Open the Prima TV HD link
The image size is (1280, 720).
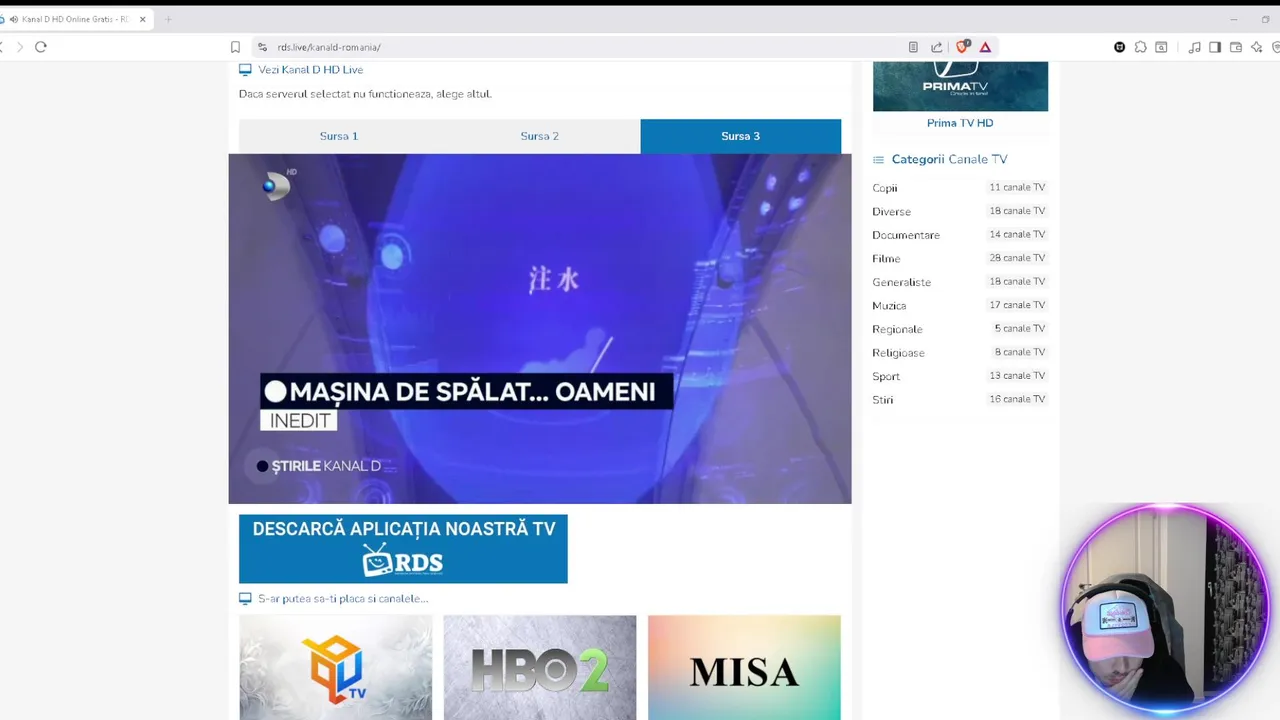tap(960, 123)
